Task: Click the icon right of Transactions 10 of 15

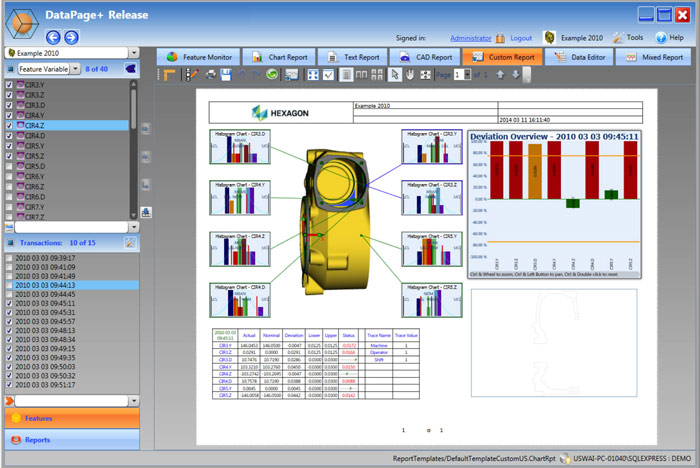Action: tap(130, 243)
